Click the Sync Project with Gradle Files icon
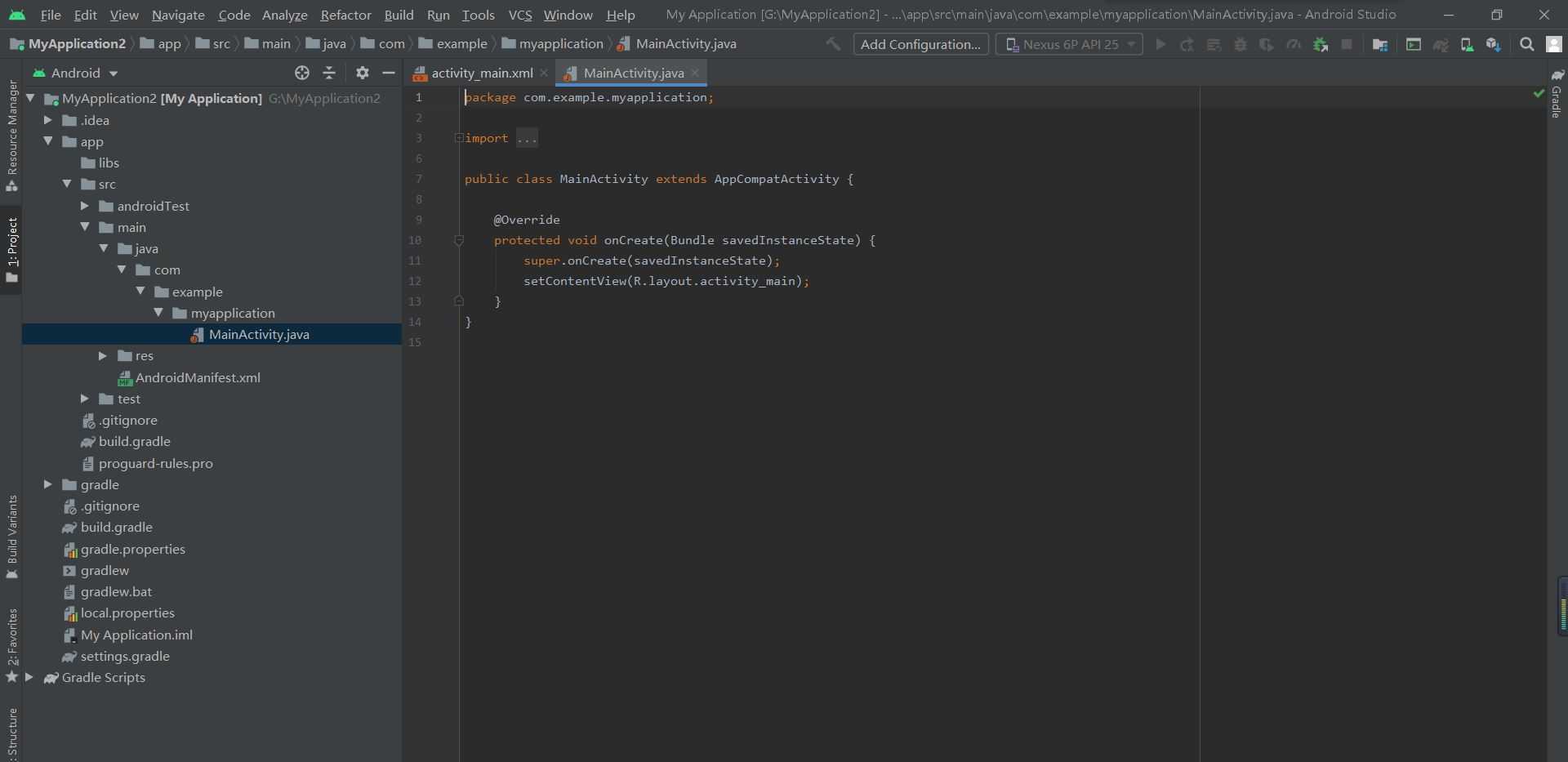 click(1441, 44)
